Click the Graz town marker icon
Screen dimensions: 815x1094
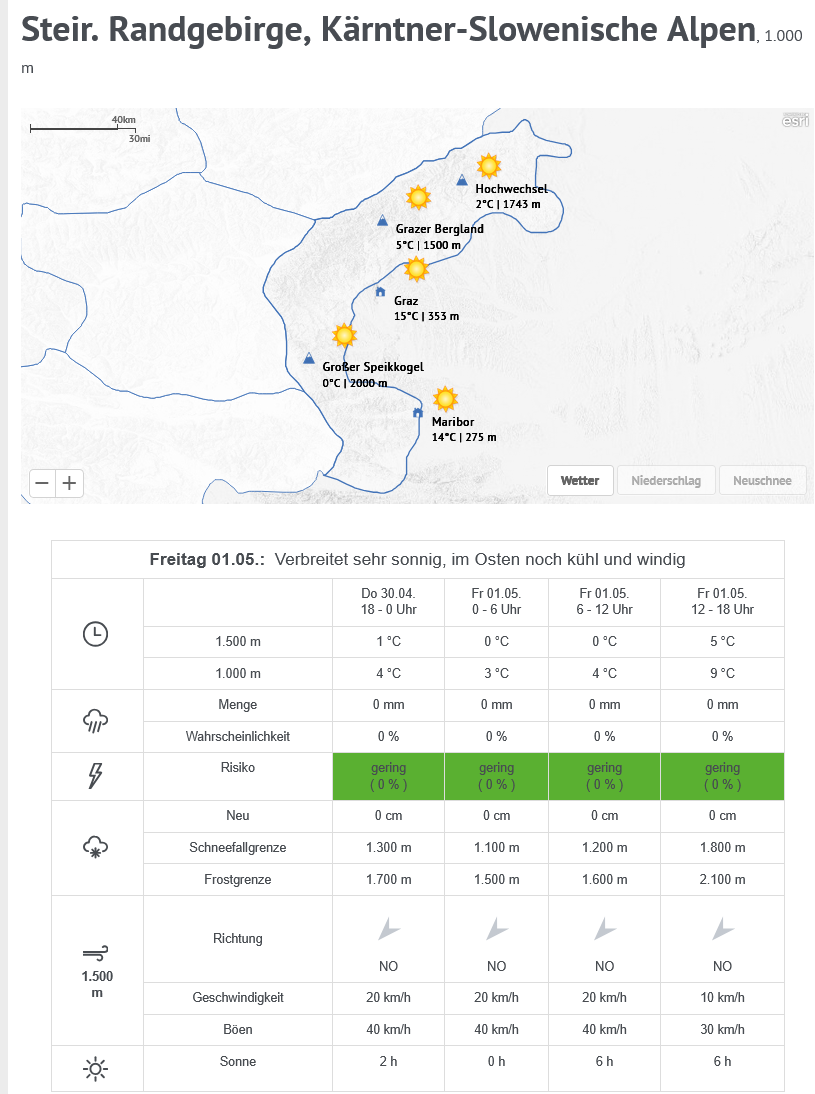point(380,292)
